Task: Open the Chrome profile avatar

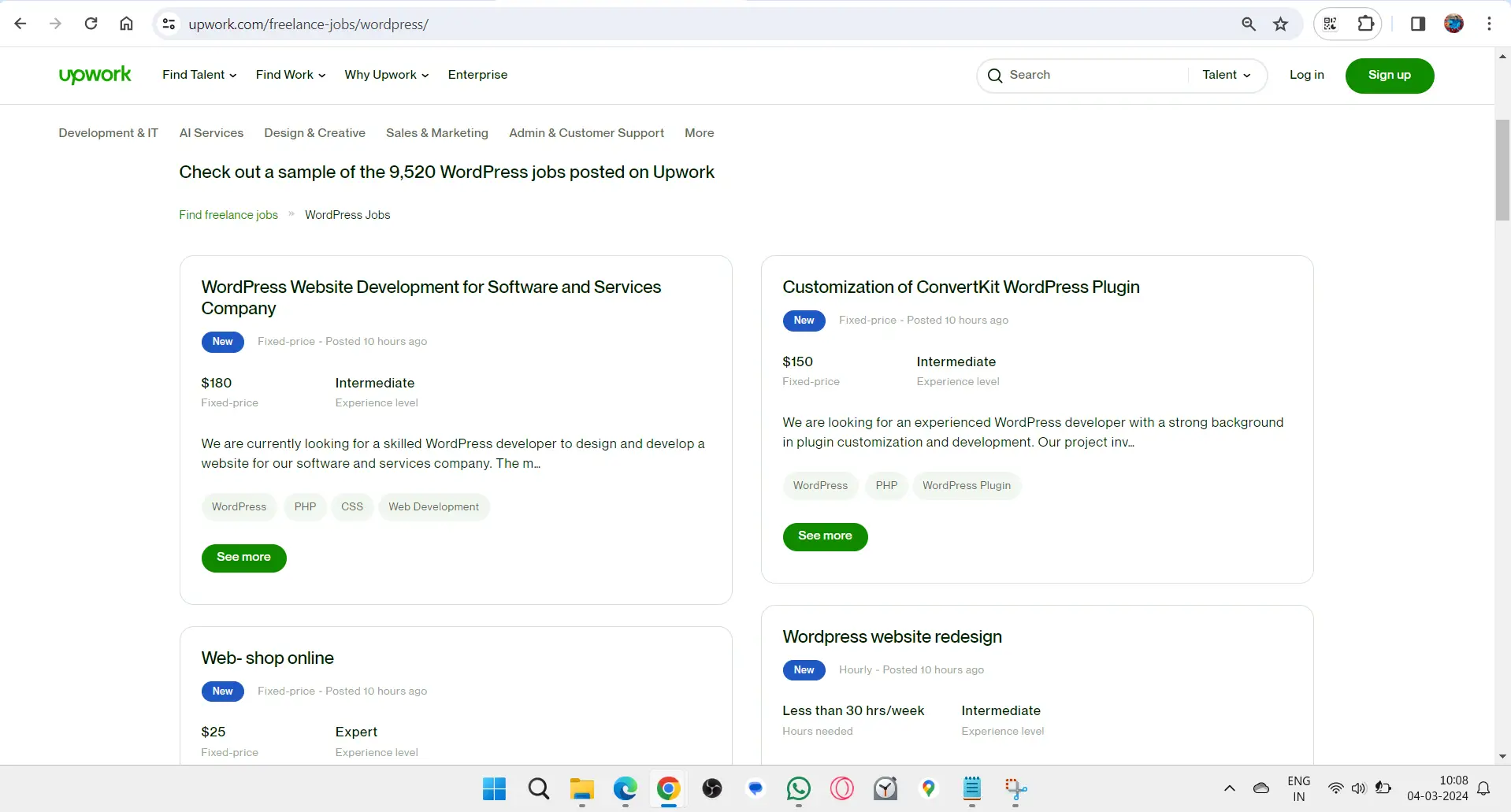Action: [1454, 24]
